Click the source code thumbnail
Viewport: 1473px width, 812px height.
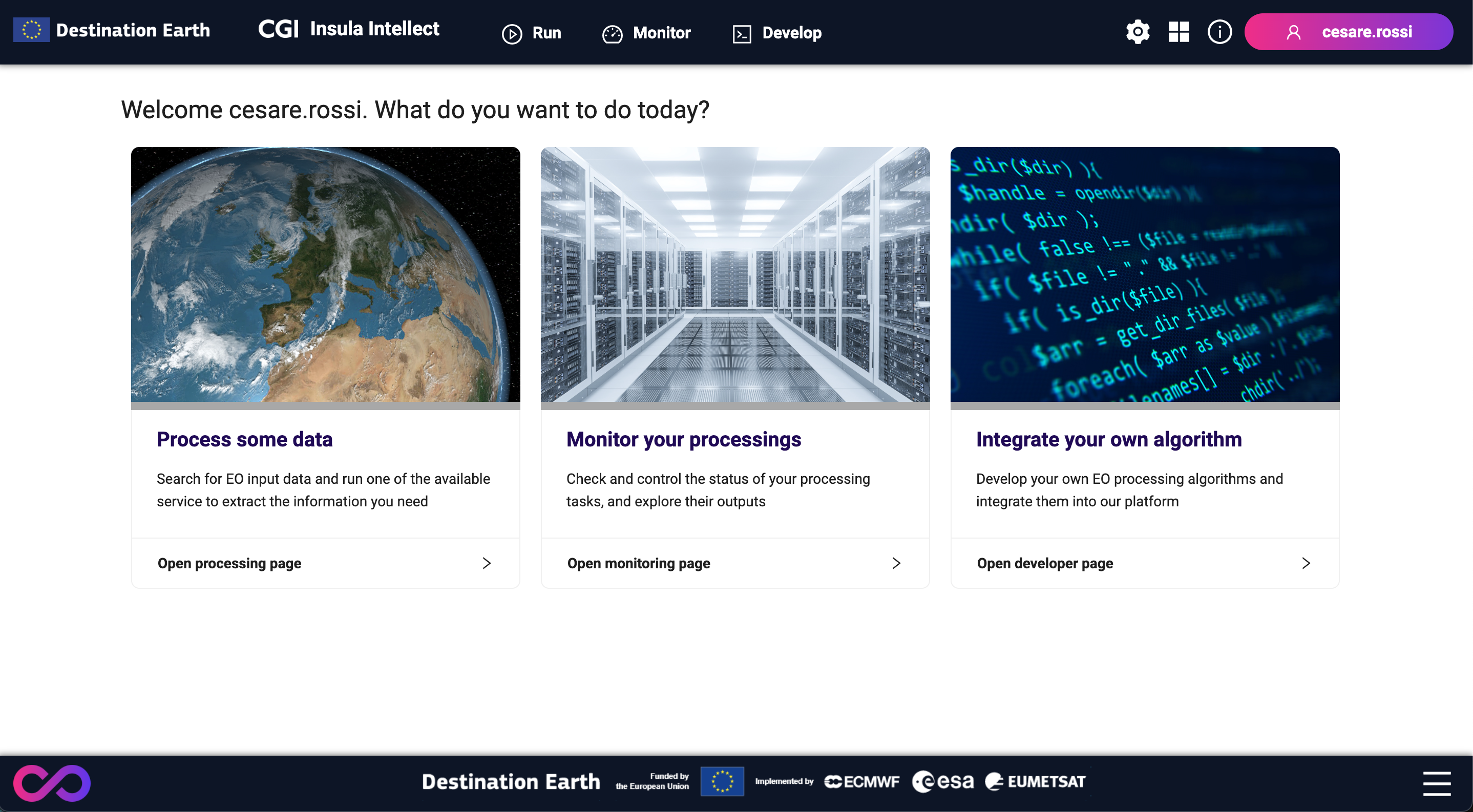pos(1145,274)
